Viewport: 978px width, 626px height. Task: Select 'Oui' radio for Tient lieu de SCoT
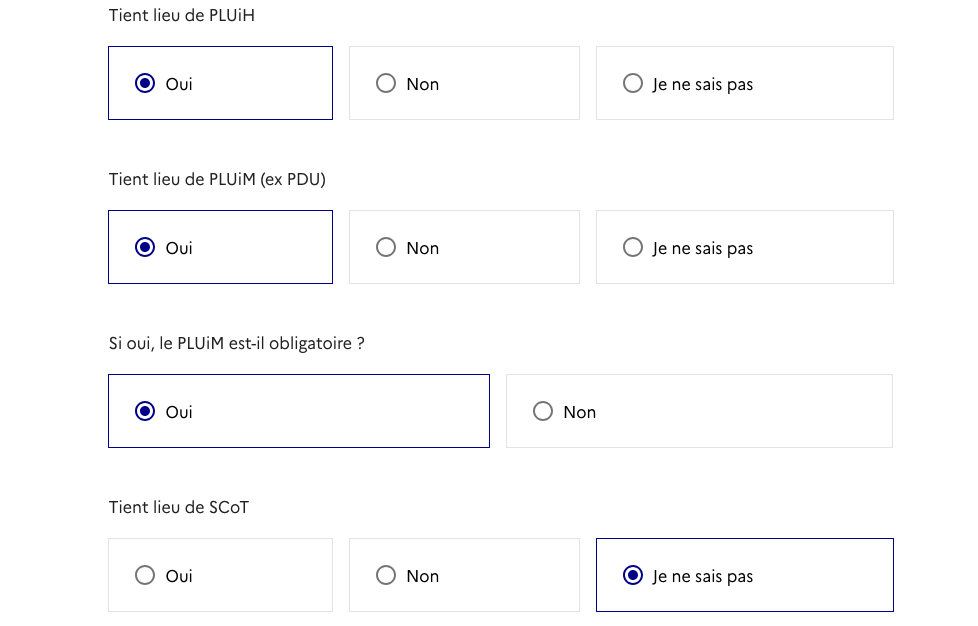(x=145, y=576)
